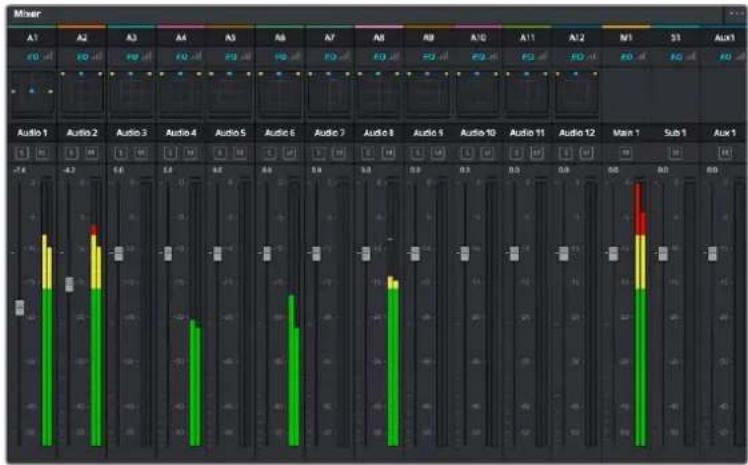Select the A1 channel header
This screenshot has width=748, height=465.
pos(32,38)
